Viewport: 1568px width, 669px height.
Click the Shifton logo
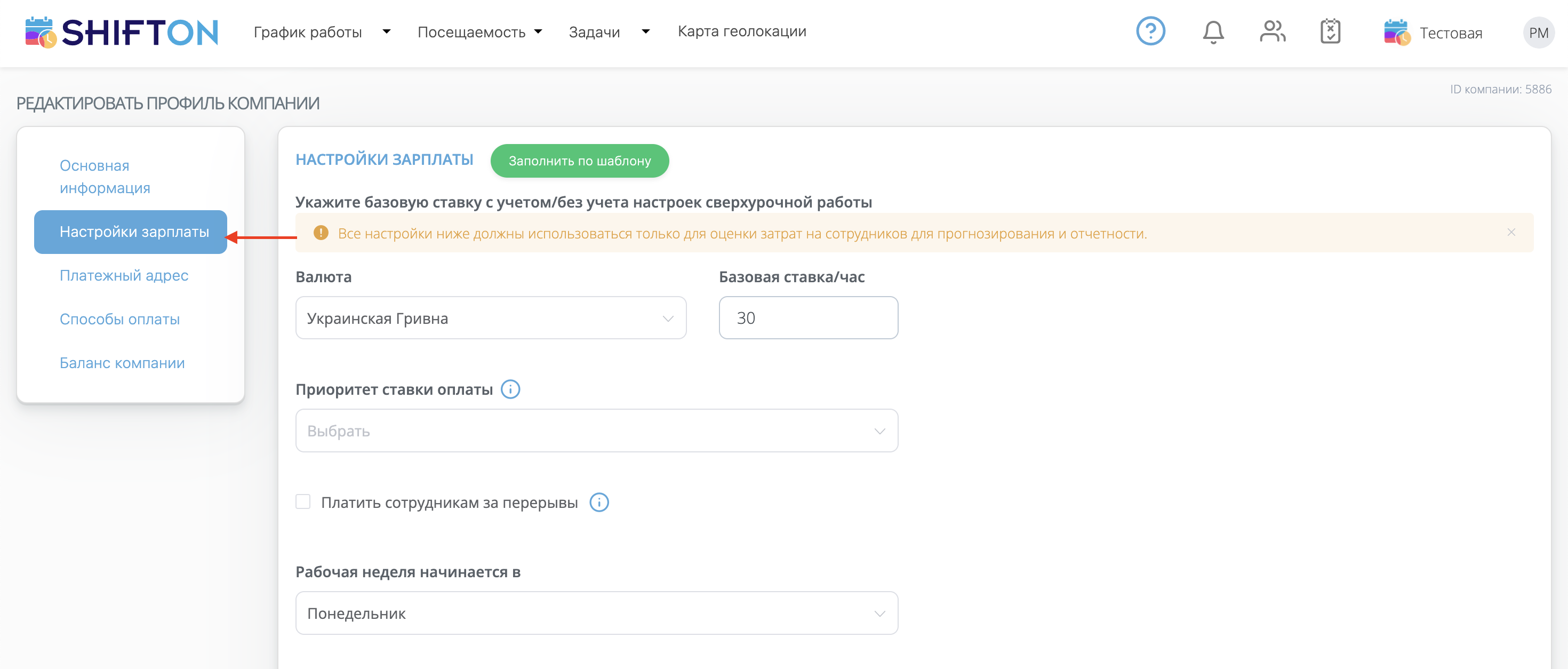[x=122, y=32]
